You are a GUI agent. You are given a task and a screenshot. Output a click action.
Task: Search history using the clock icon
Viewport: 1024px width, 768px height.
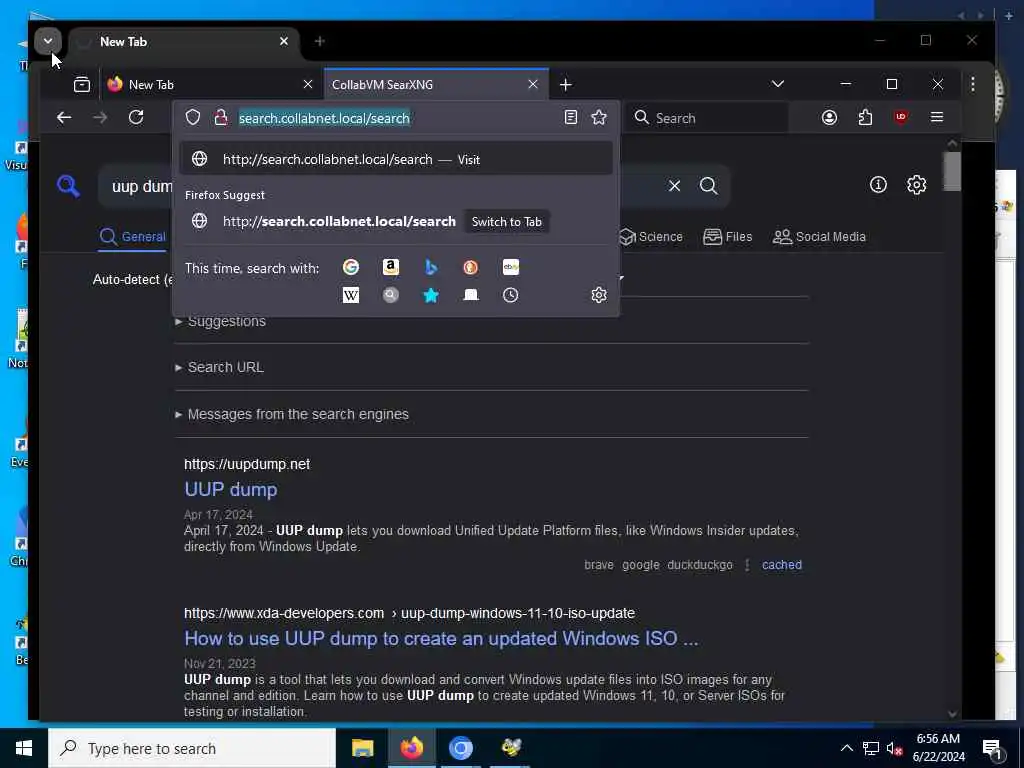coord(511,295)
